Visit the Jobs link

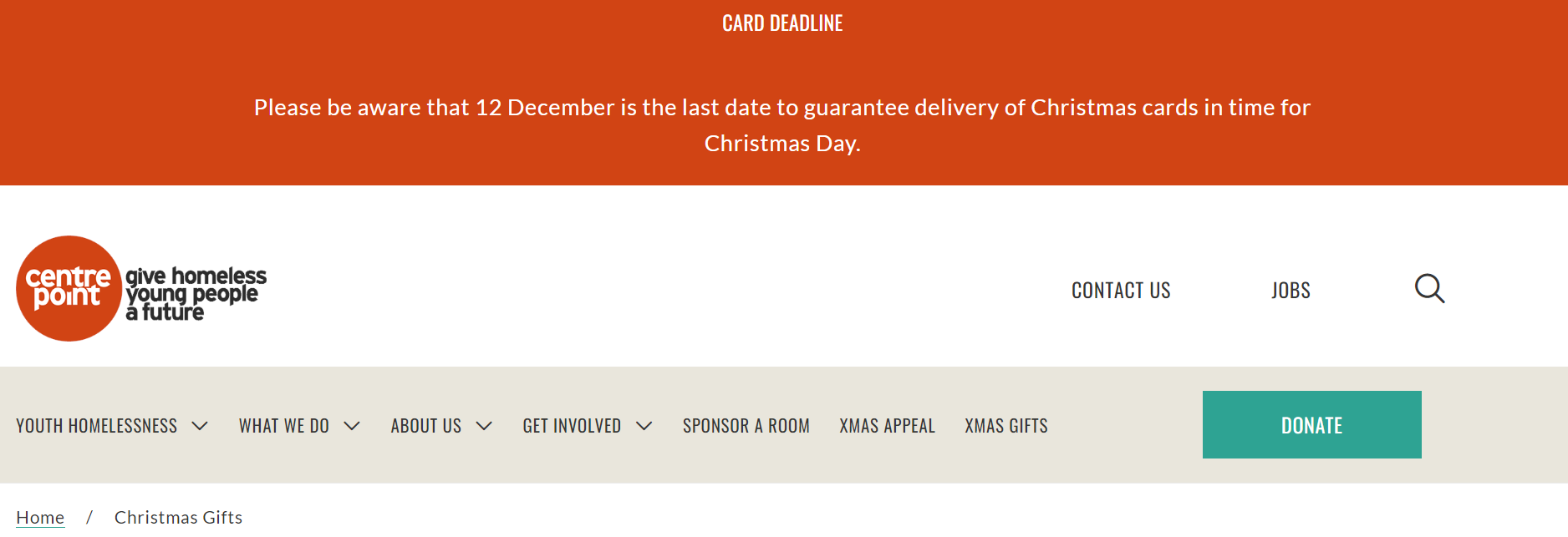[x=1291, y=291]
